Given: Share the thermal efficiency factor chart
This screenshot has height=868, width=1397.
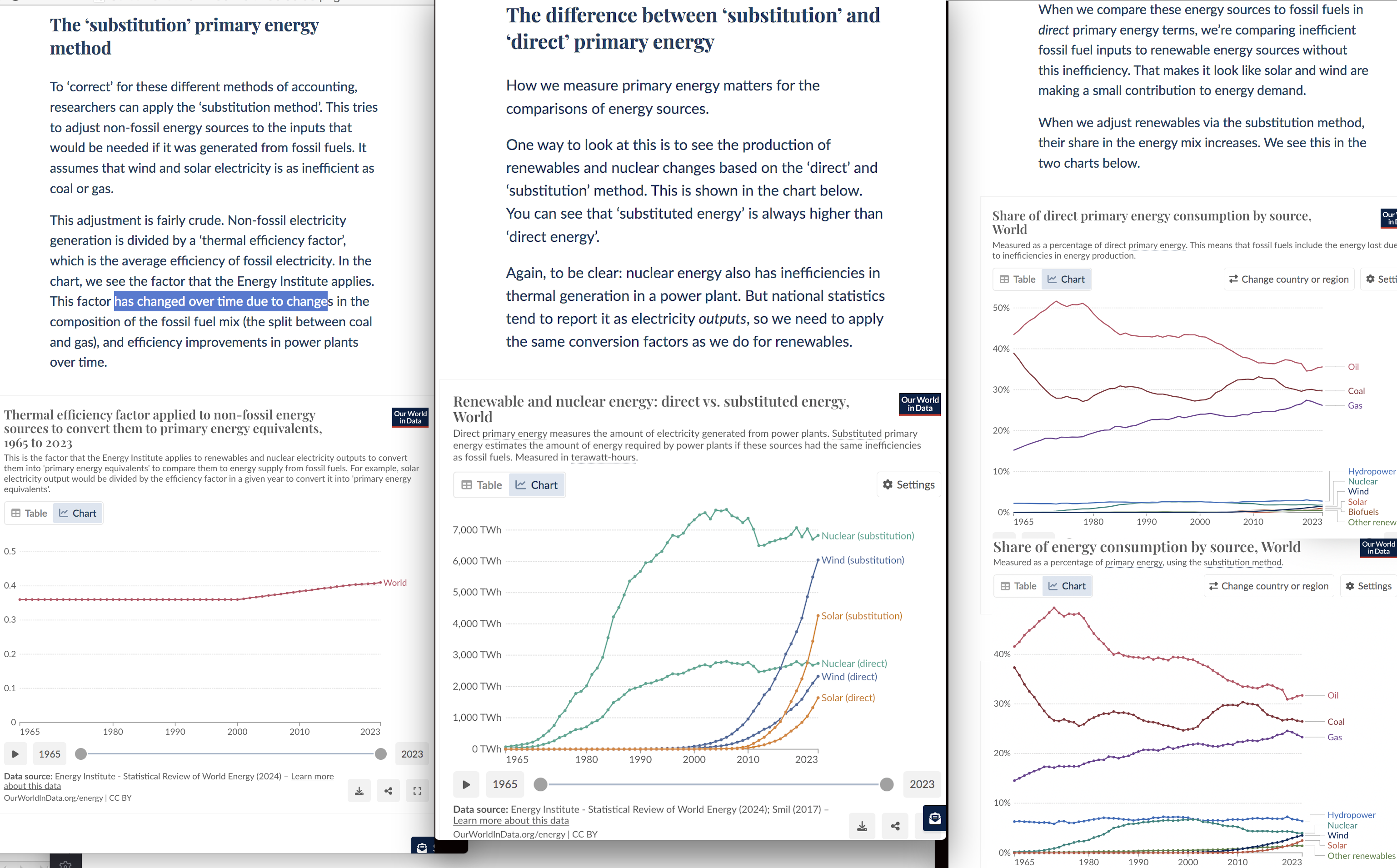Looking at the screenshot, I should (389, 790).
